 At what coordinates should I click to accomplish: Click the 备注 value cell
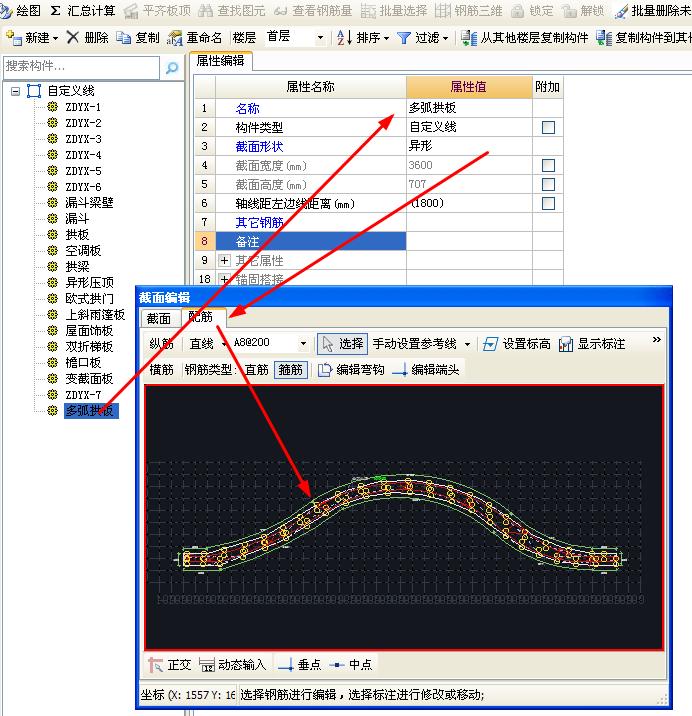469,241
